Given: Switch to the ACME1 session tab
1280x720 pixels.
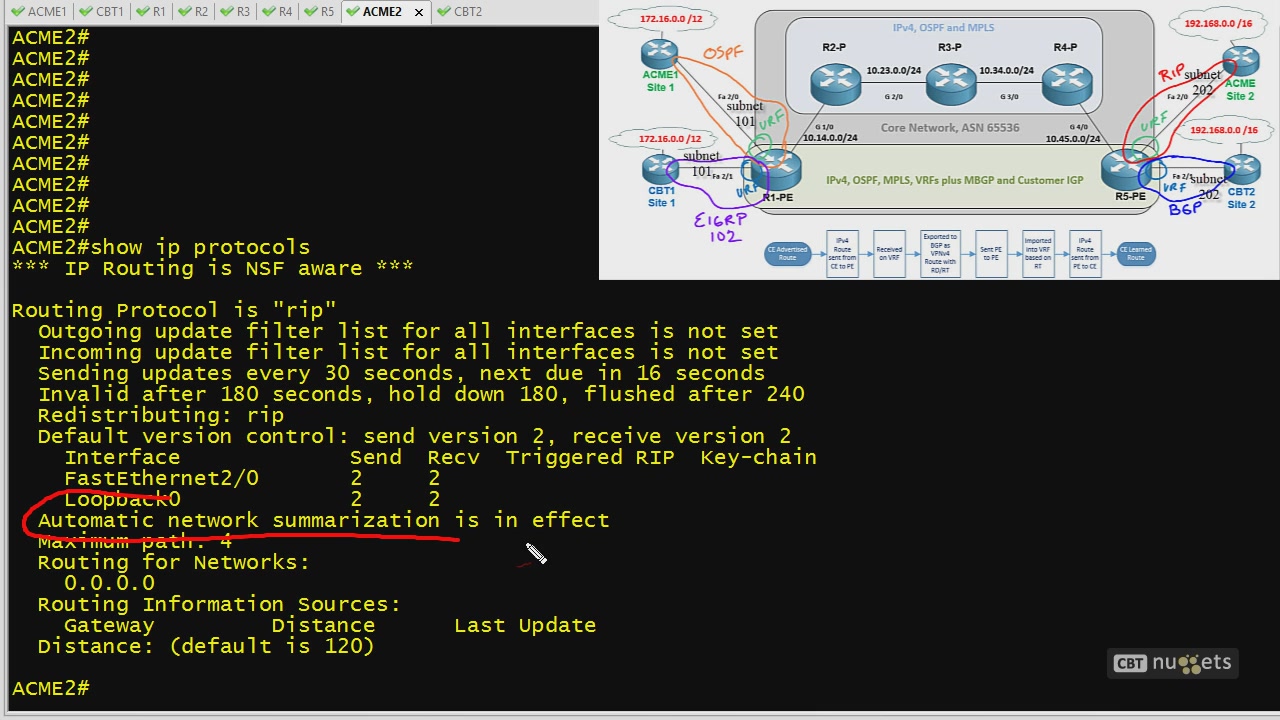Looking at the screenshot, I should point(39,12).
